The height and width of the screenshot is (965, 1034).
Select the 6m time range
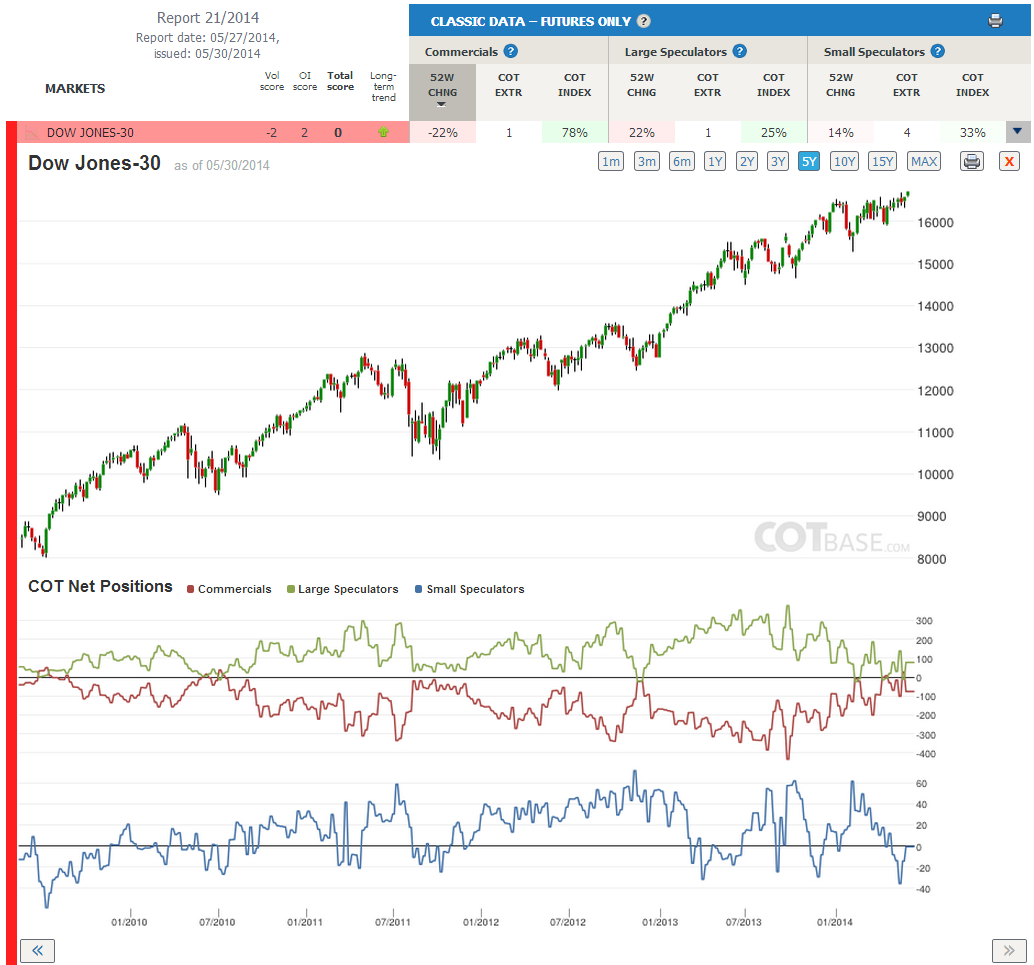pos(682,161)
